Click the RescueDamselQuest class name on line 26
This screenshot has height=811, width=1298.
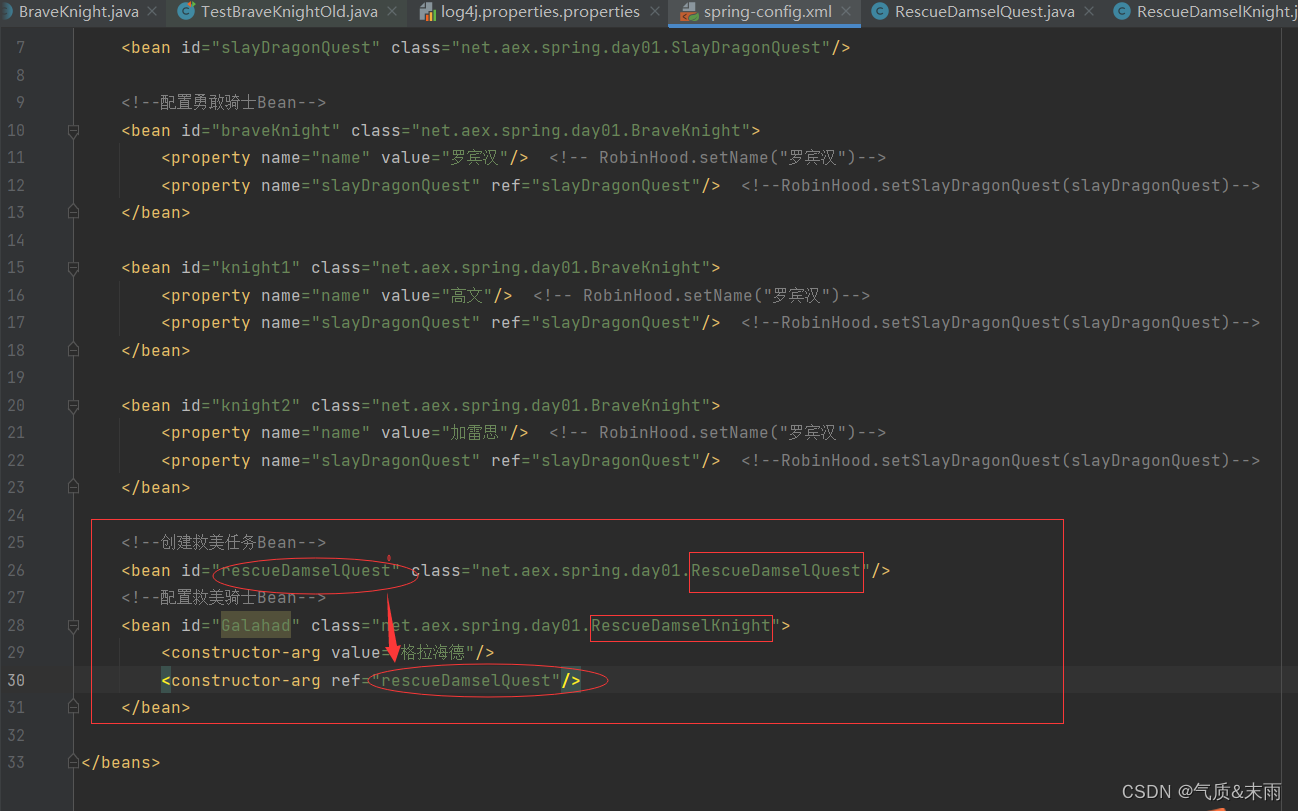tap(776, 570)
